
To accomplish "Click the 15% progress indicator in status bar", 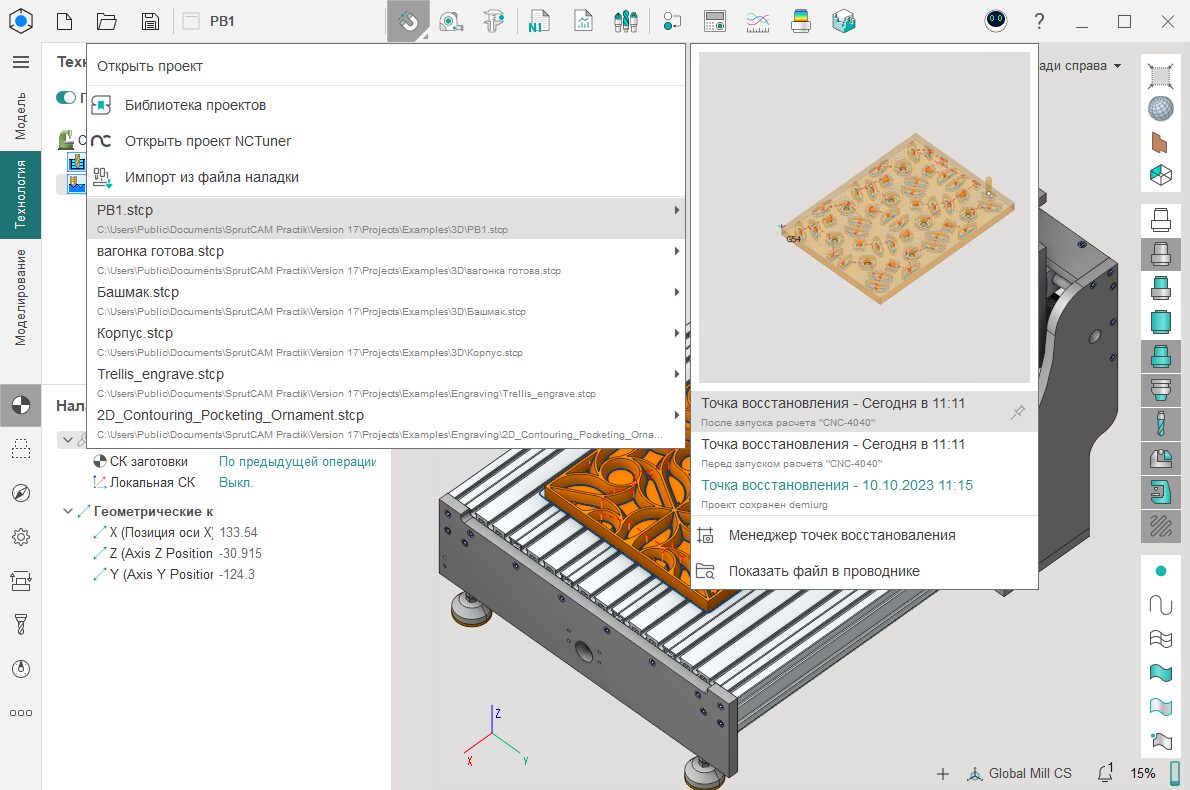I will click(1143, 773).
